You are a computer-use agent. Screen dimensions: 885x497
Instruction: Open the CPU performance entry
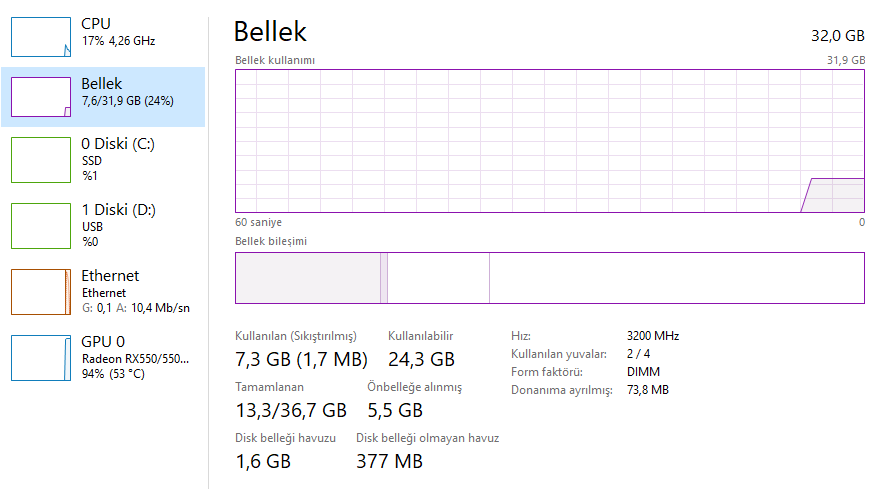pos(118,32)
